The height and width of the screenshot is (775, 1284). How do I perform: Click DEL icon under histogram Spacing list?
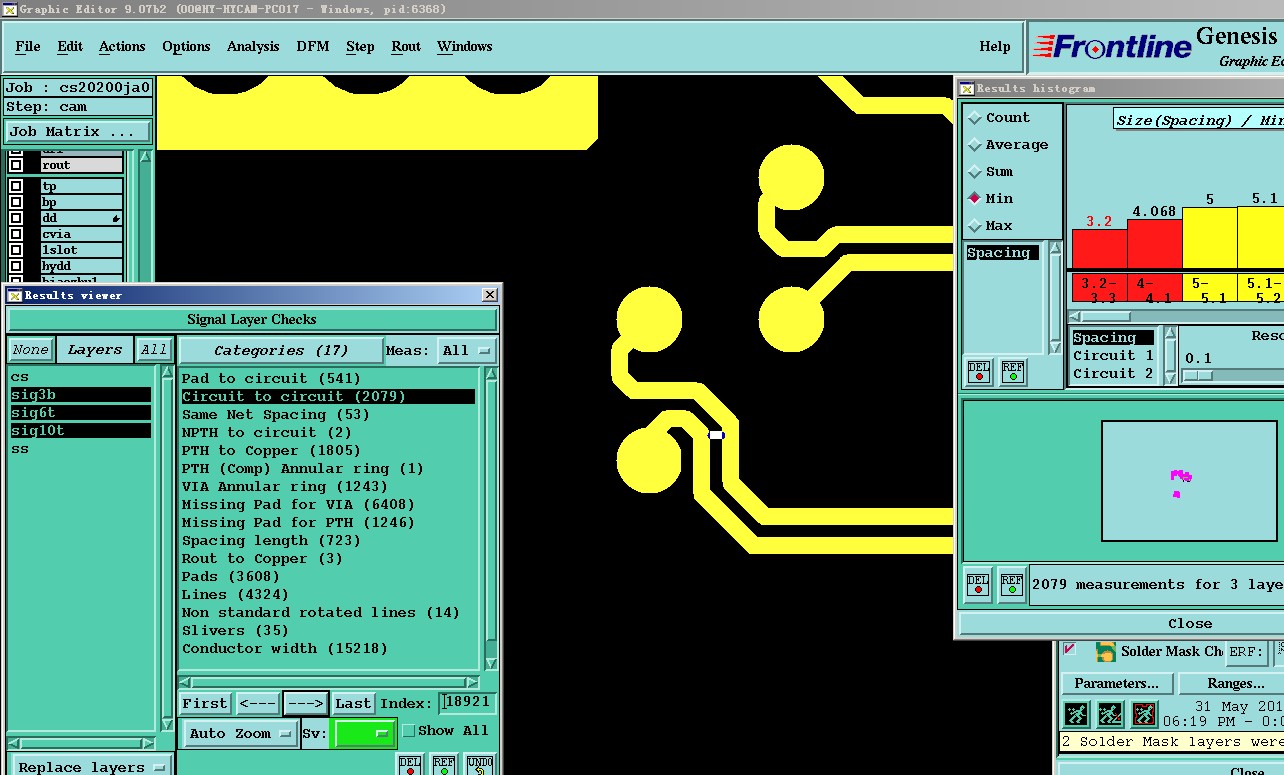coord(979,372)
